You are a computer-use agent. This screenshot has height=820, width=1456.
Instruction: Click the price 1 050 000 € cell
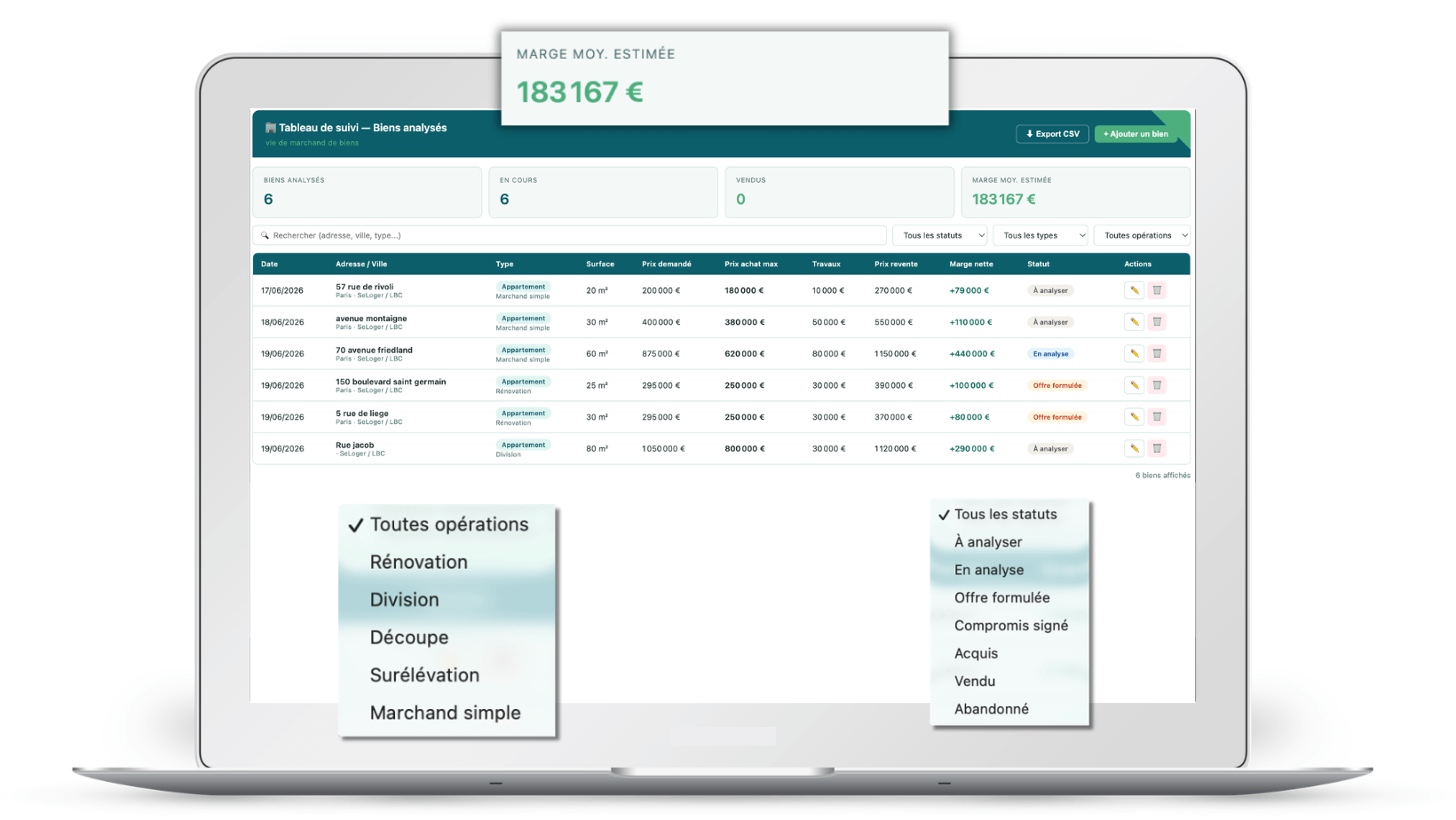[663, 449]
